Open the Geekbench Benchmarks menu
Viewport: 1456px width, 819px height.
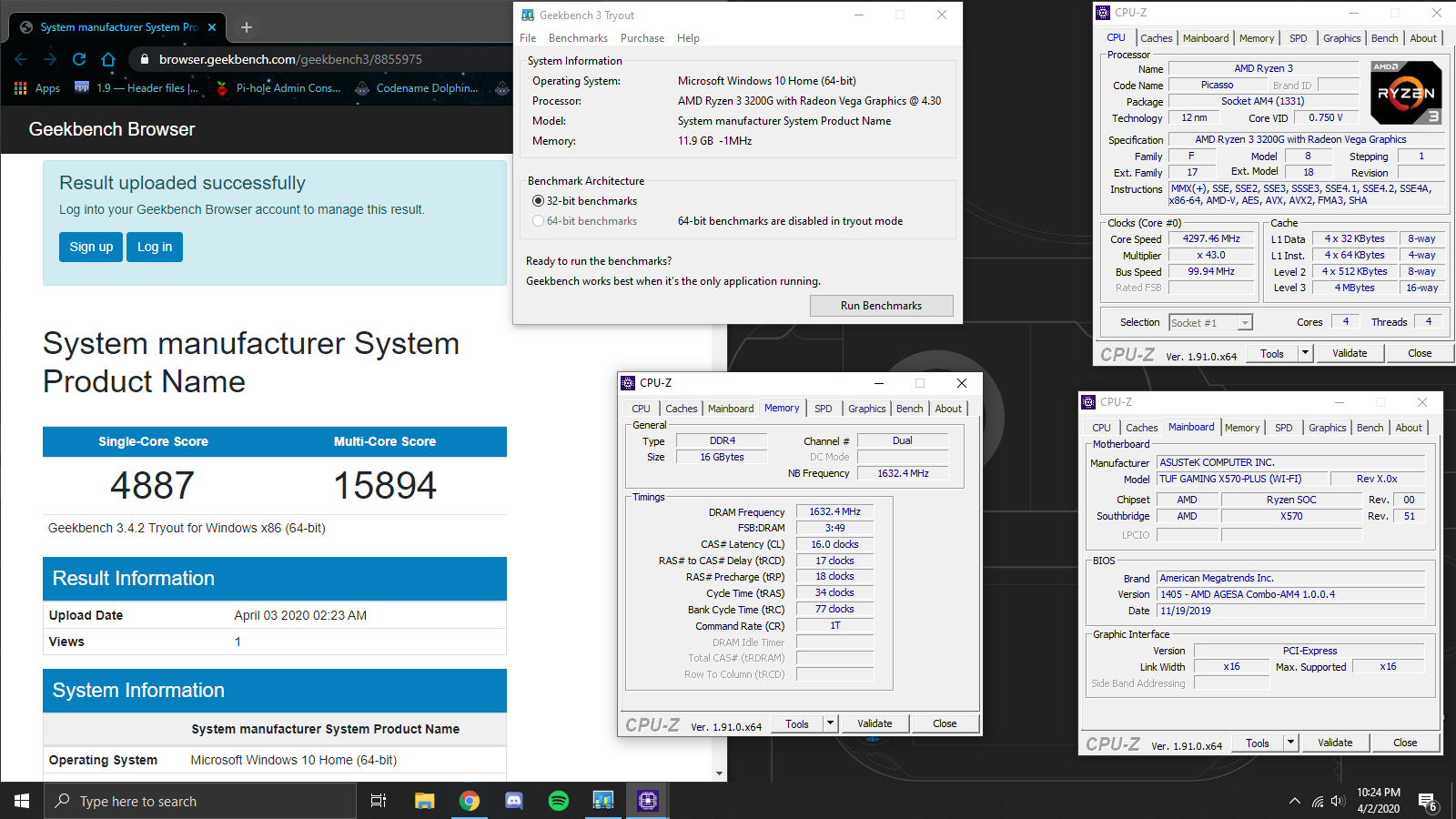point(578,38)
